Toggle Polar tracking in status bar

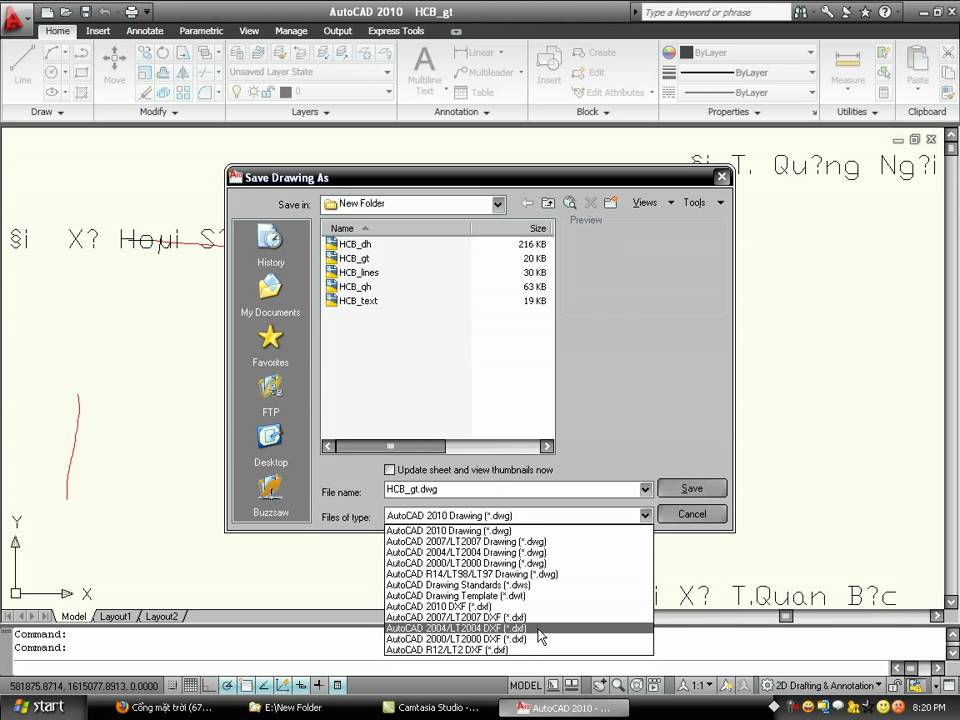[x=228, y=685]
